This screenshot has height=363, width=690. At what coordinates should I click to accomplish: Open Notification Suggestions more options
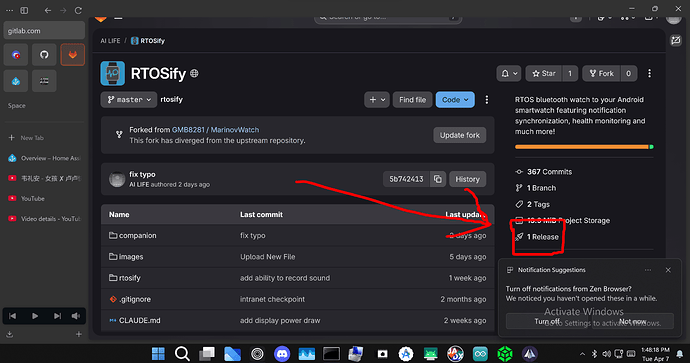(648, 270)
